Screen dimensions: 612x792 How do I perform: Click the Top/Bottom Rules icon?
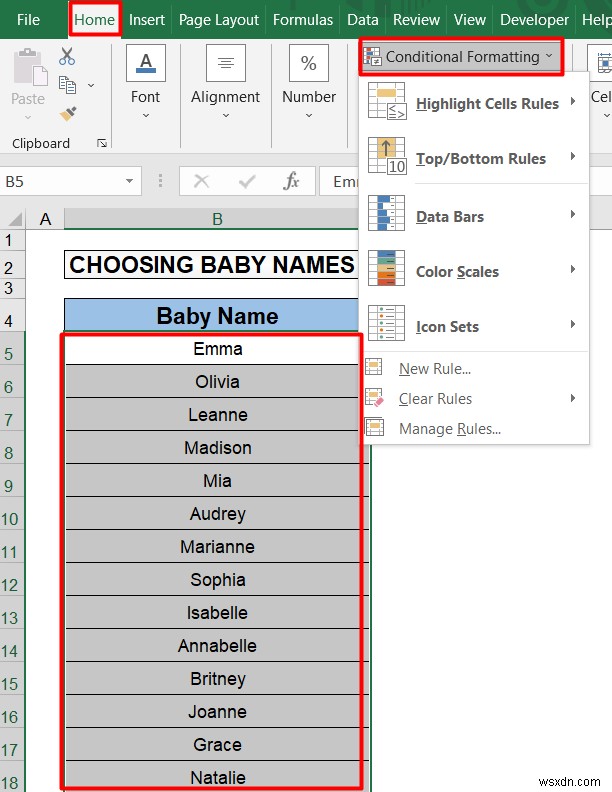tap(387, 156)
